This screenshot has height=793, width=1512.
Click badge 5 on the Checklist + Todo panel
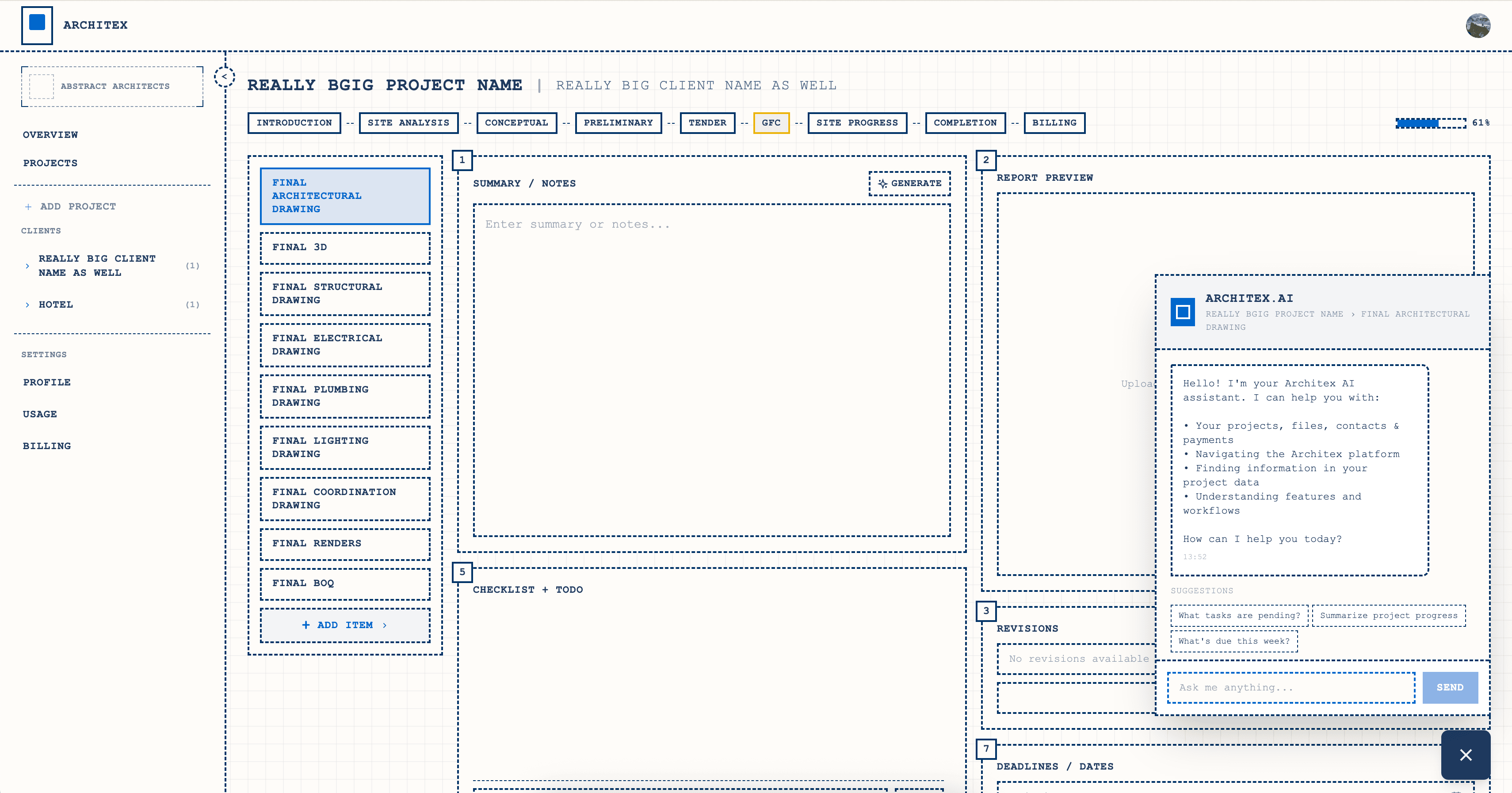point(462,572)
